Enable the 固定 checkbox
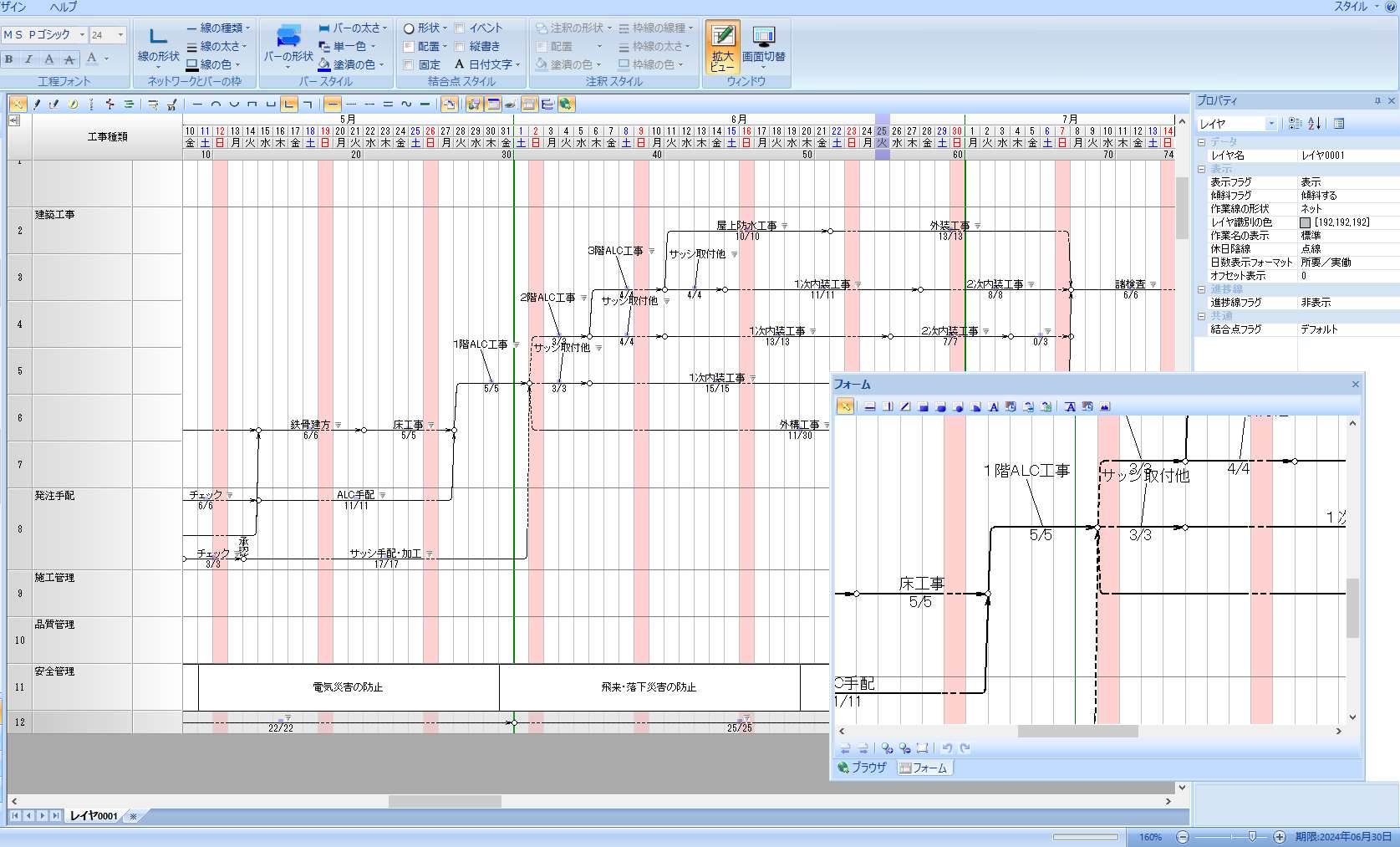This screenshot has width=1400, height=847. (x=409, y=65)
